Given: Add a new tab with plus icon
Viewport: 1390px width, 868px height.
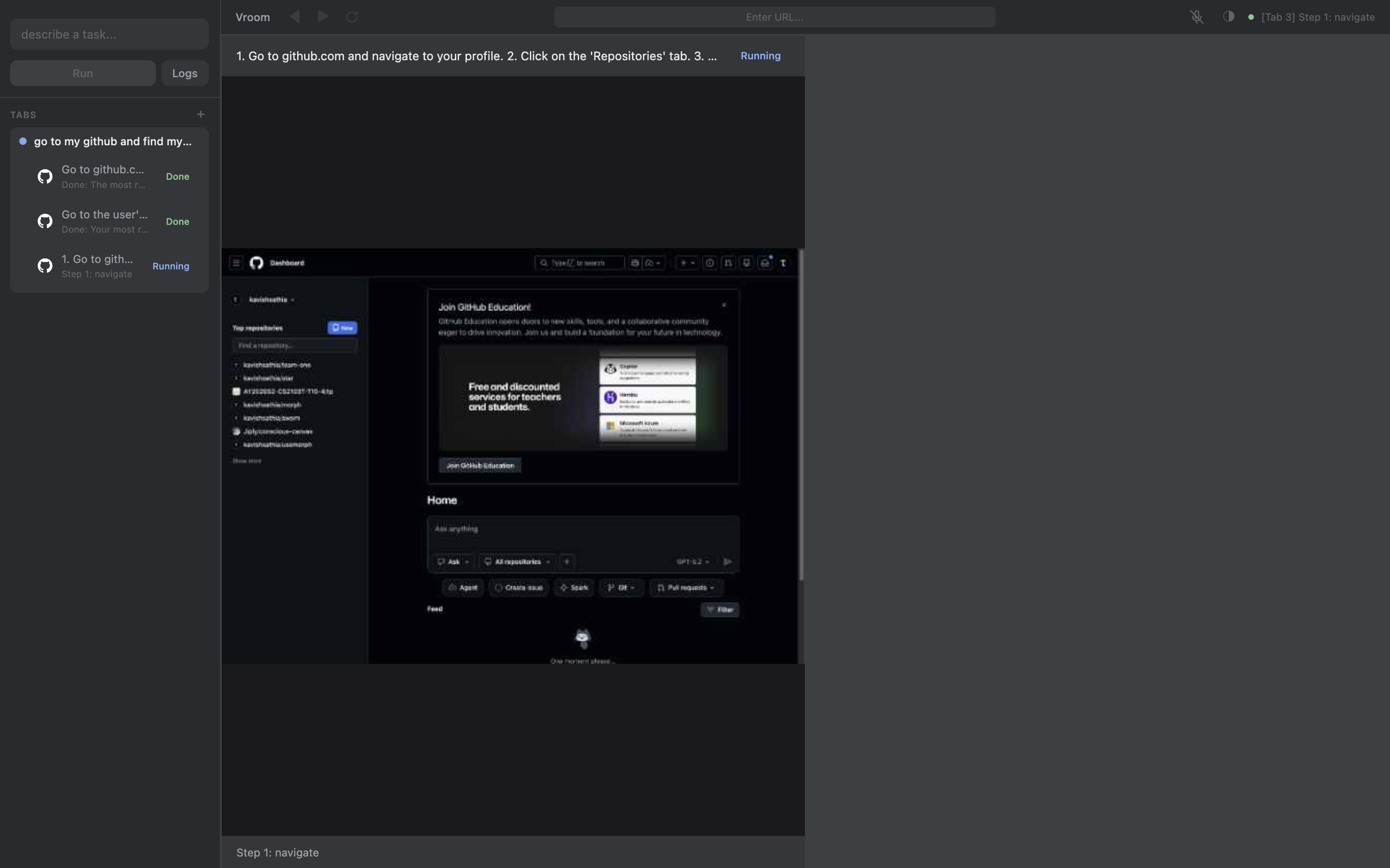Looking at the screenshot, I should tap(201, 114).
